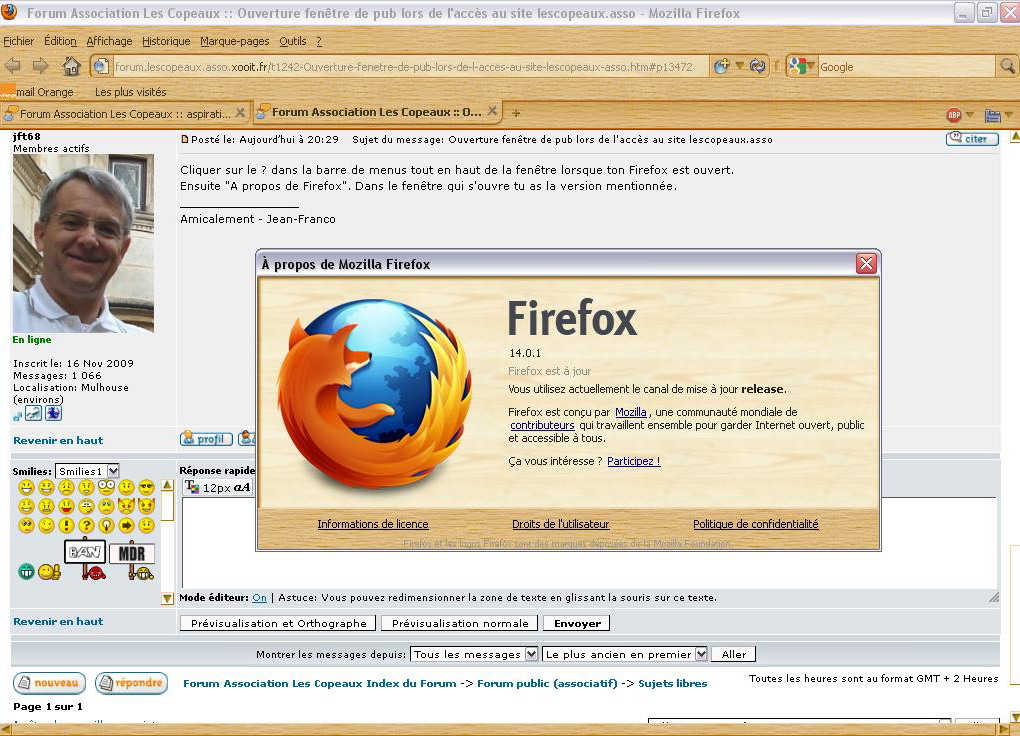The image size is (1020, 736).
Task: Insert the question mark smiley
Action: pos(86,525)
